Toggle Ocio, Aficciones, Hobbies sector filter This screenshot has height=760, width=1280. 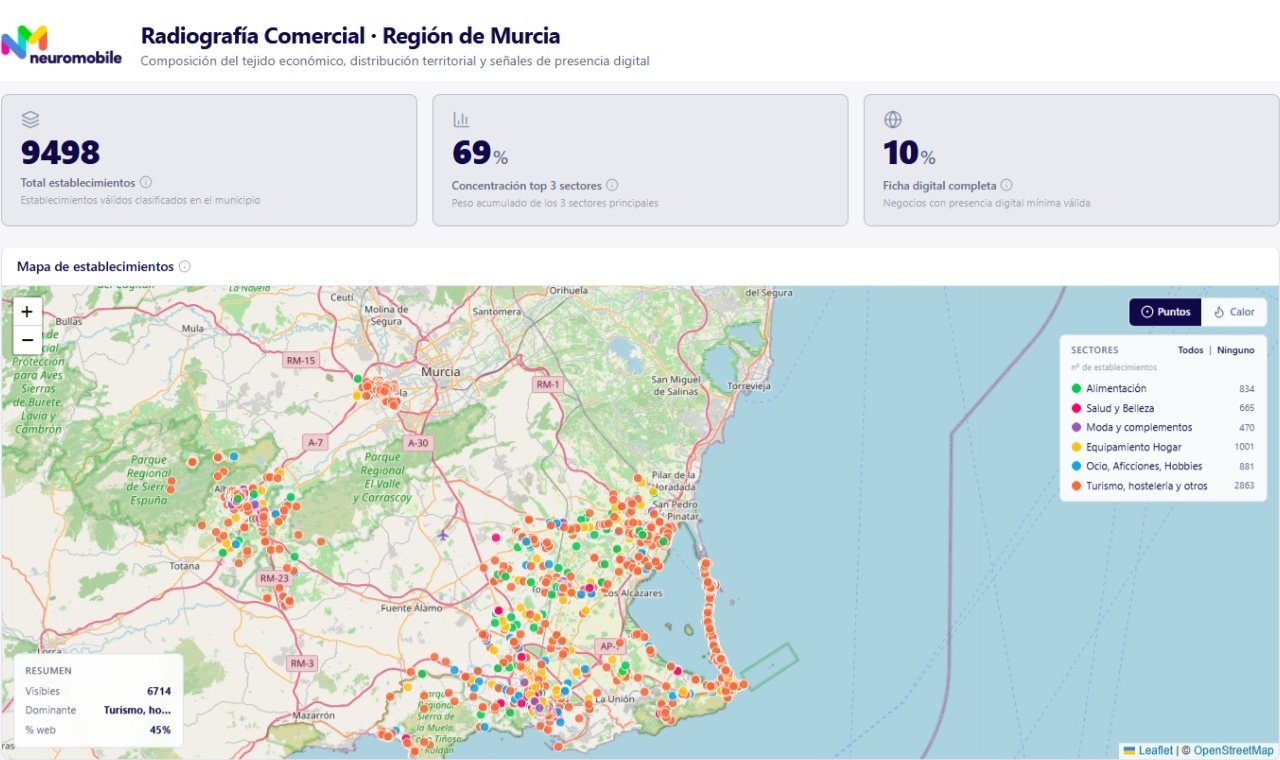pos(1162,466)
